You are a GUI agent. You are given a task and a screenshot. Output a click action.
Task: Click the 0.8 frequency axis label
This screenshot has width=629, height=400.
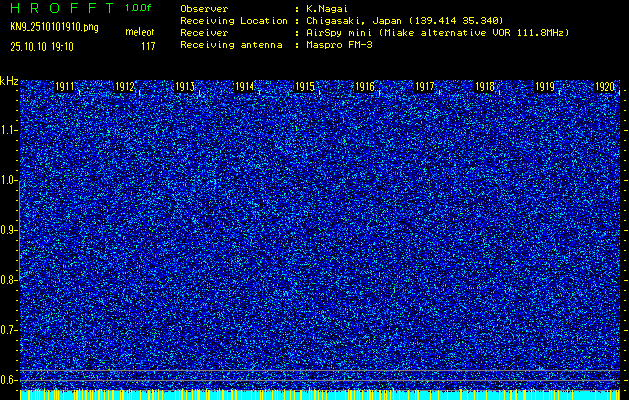click(9, 279)
